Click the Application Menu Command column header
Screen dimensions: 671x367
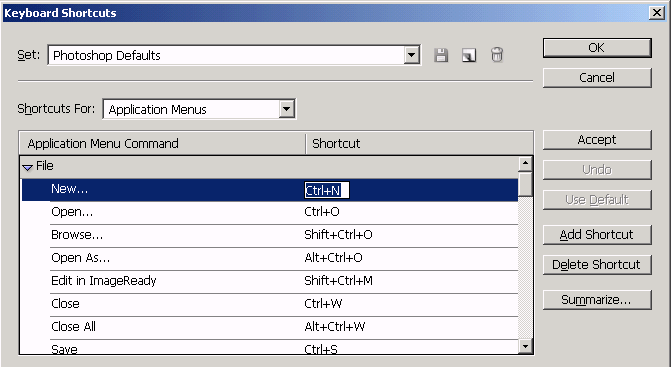coord(162,144)
